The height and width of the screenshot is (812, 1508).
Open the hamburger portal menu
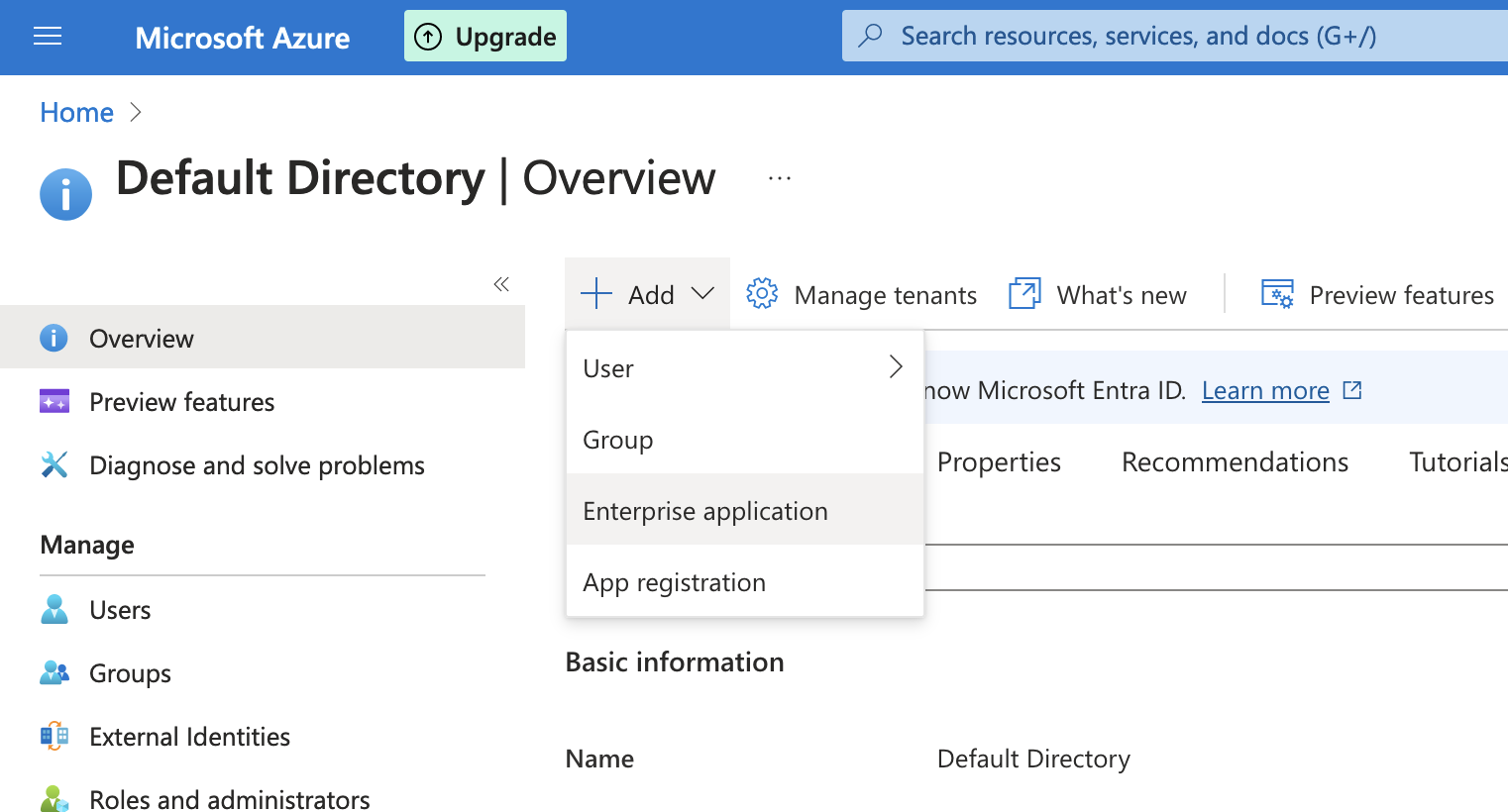click(x=48, y=37)
